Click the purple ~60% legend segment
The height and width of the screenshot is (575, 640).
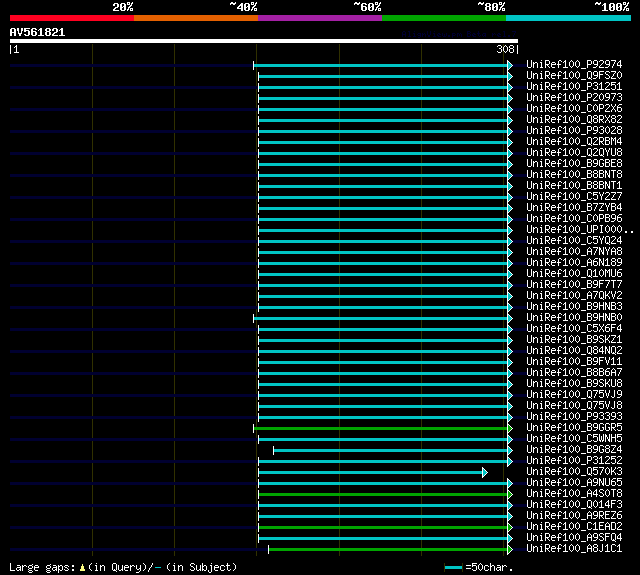click(320, 18)
